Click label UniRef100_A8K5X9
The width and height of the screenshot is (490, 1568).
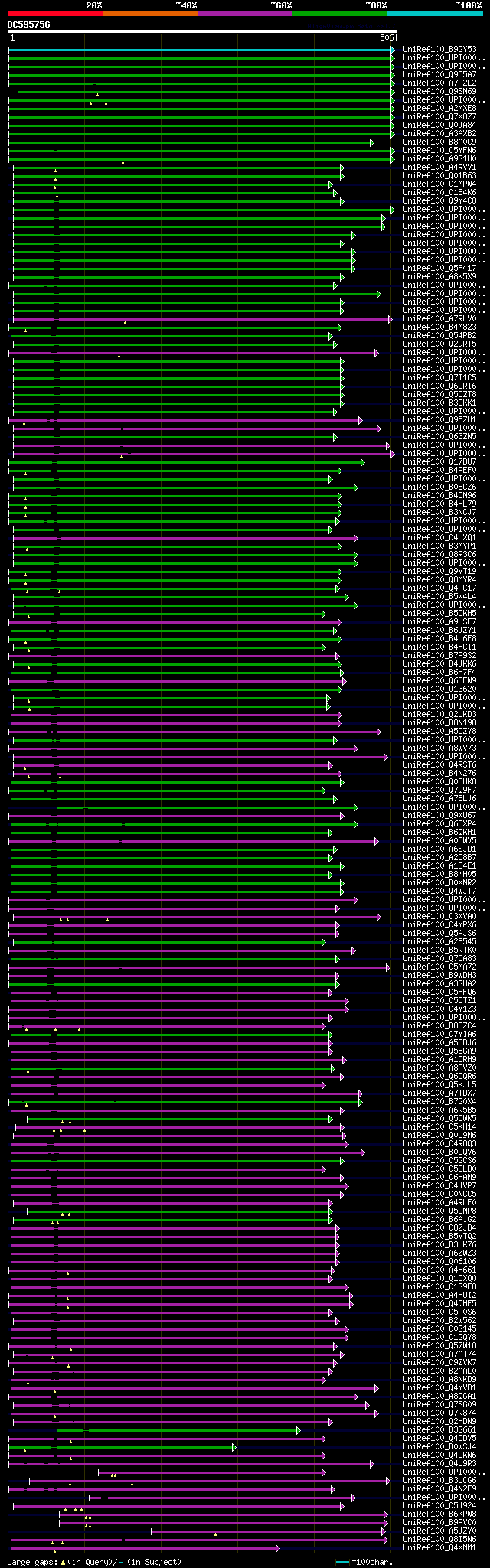click(x=439, y=277)
